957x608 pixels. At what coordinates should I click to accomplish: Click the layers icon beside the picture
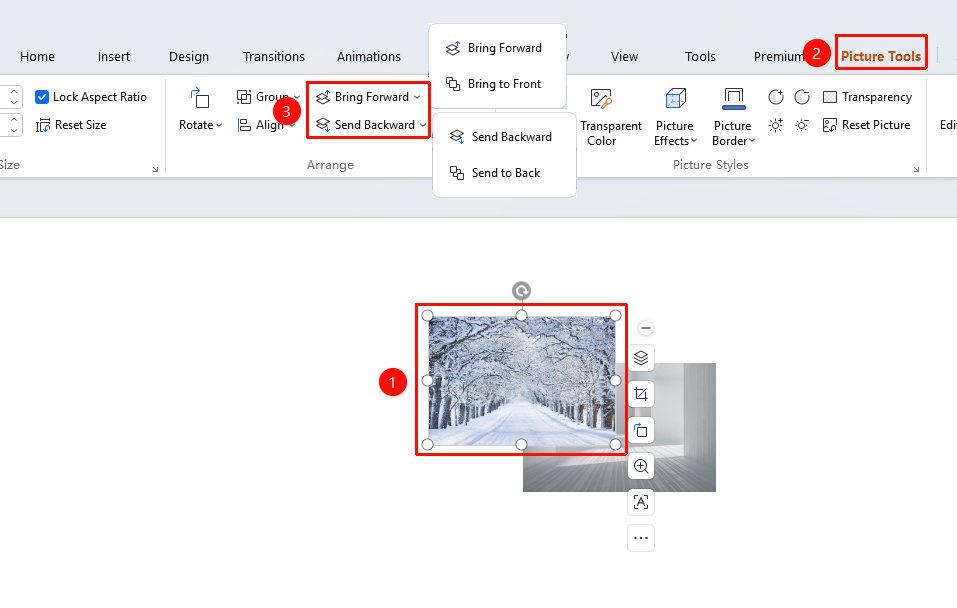(x=641, y=358)
